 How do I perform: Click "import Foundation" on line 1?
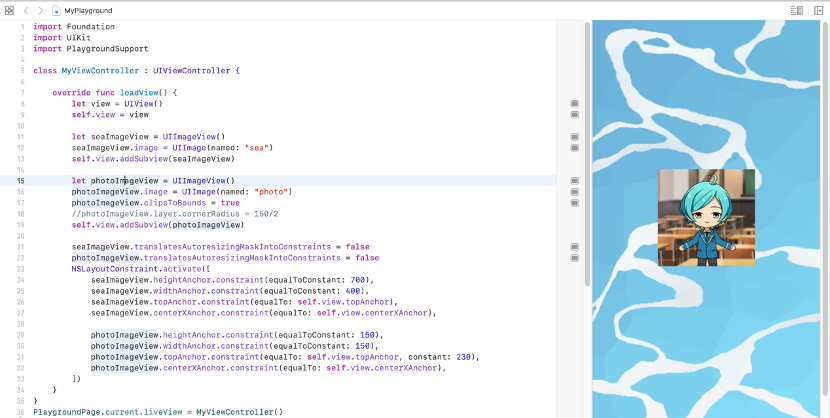coord(74,26)
